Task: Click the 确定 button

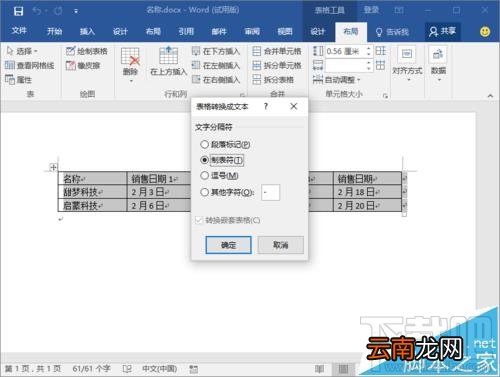Action: (229, 245)
